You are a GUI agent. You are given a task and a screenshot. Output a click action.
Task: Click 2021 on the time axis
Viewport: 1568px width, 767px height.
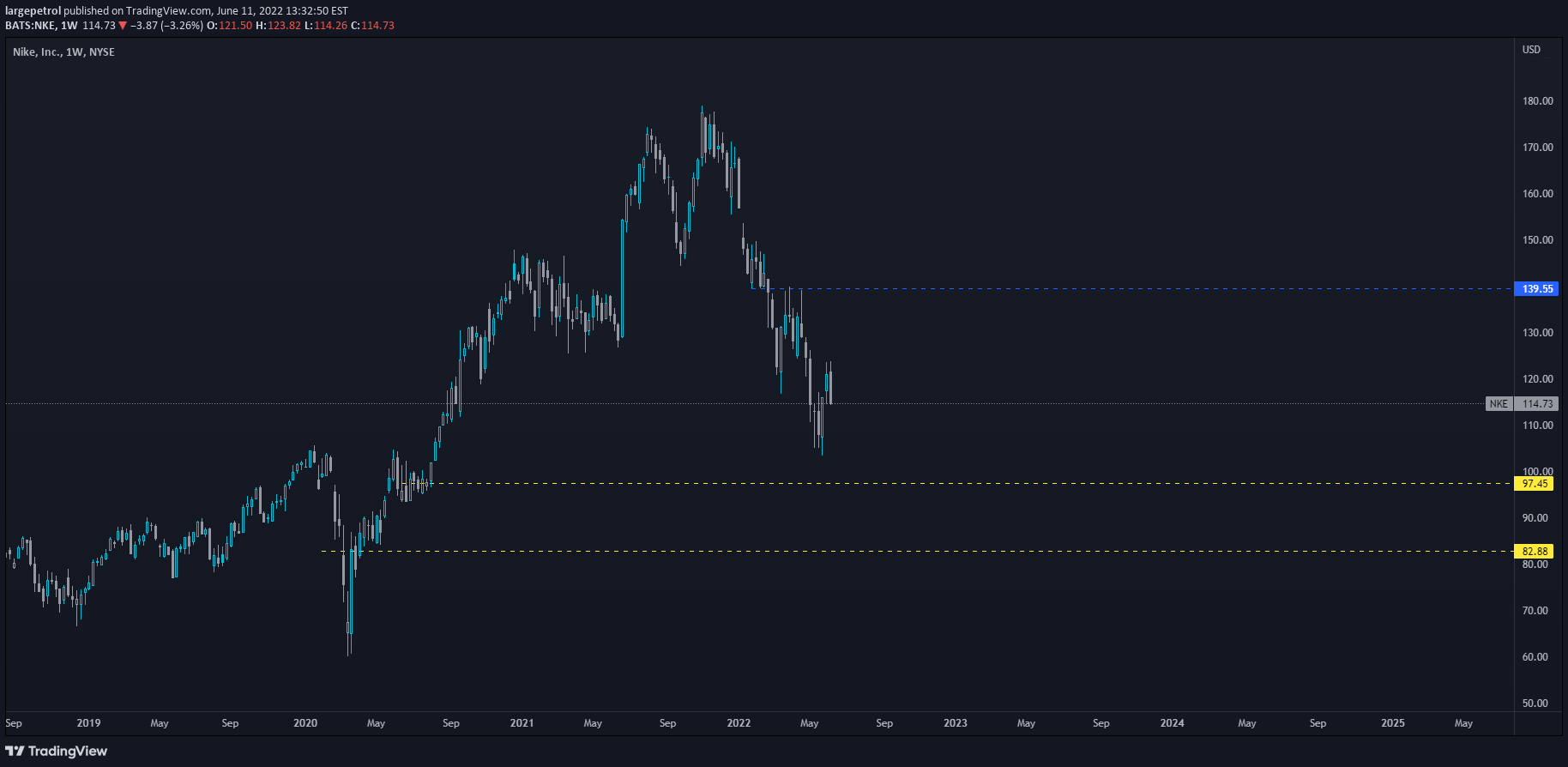522,723
